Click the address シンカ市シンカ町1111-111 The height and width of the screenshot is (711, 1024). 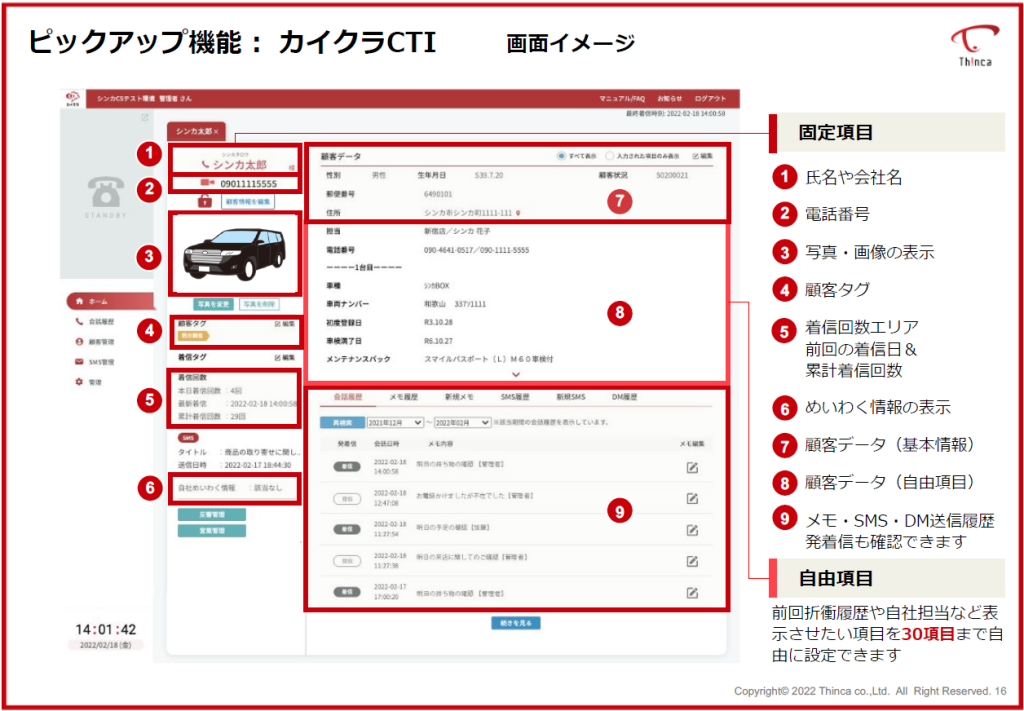pyautogui.click(x=468, y=213)
